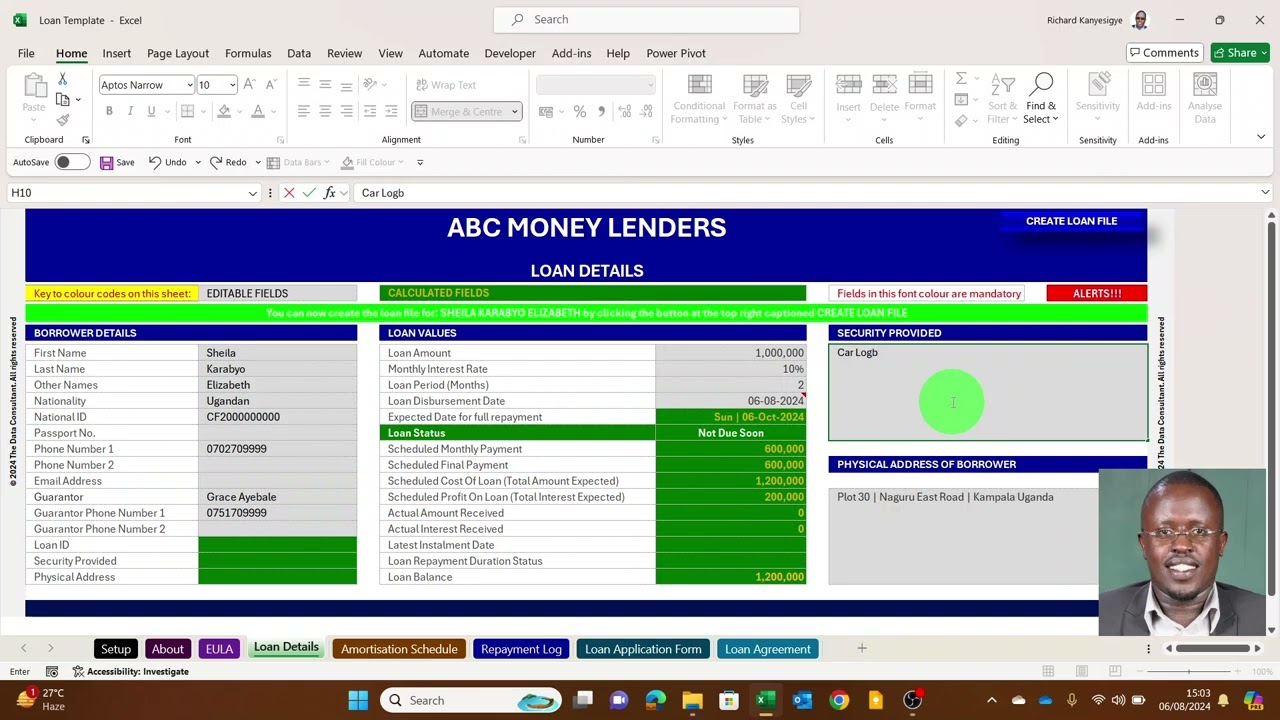Click the Borders icon
The image size is (1280, 720).
[187, 111]
